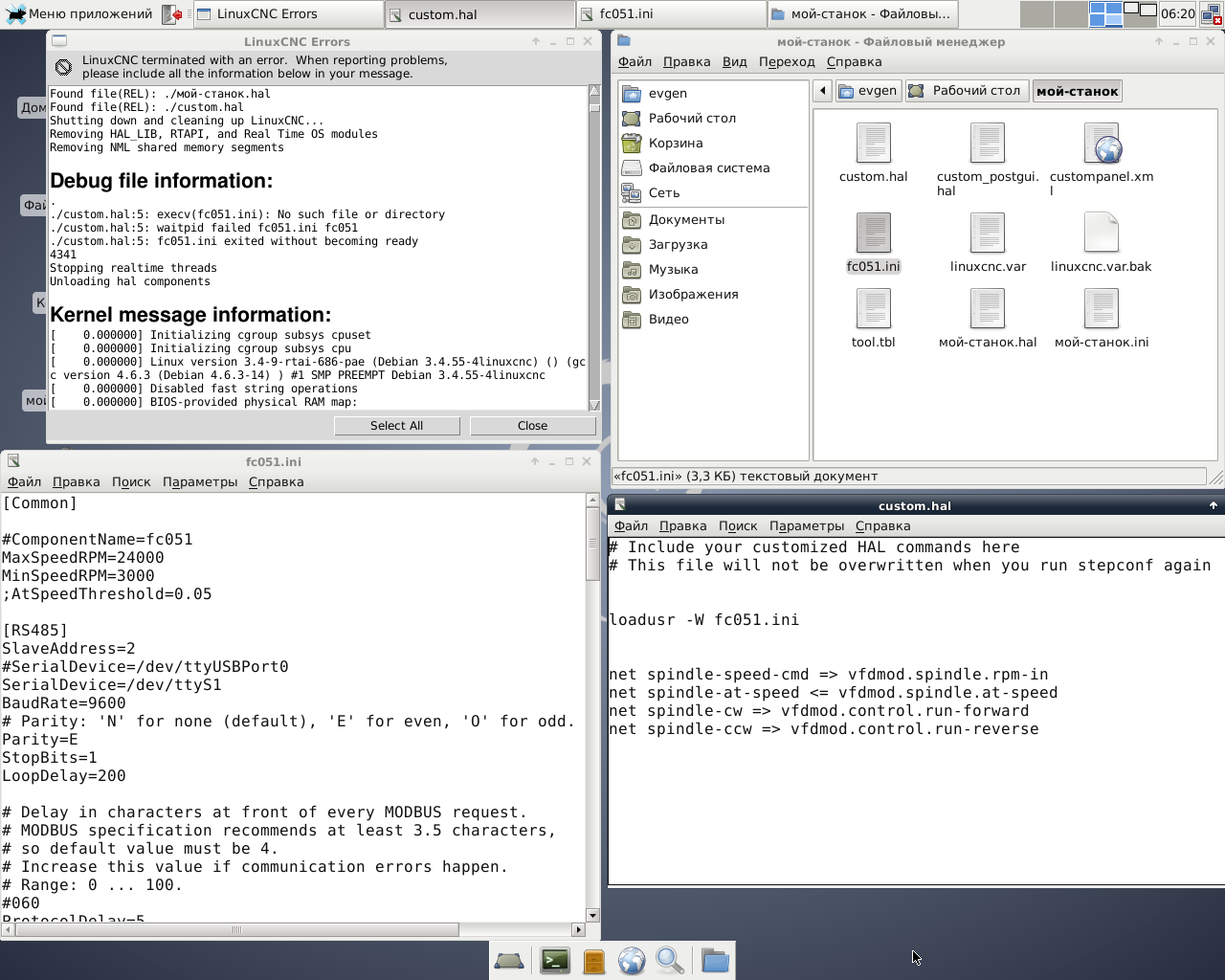Image resolution: width=1225 pixels, height=980 pixels.
Task: Go to evgen home in the sidebar
Action: pyautogui.click(x=668, y=93)
